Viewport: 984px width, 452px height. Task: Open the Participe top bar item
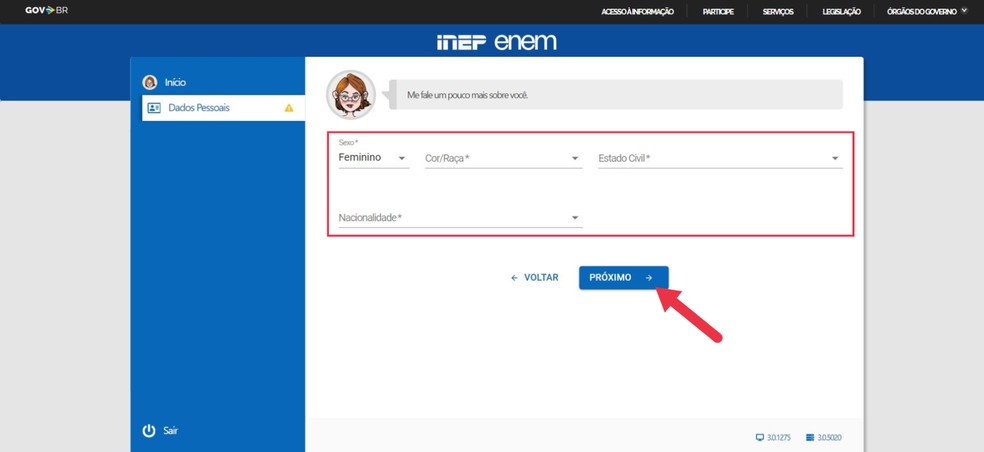click(x=718, y=11)
